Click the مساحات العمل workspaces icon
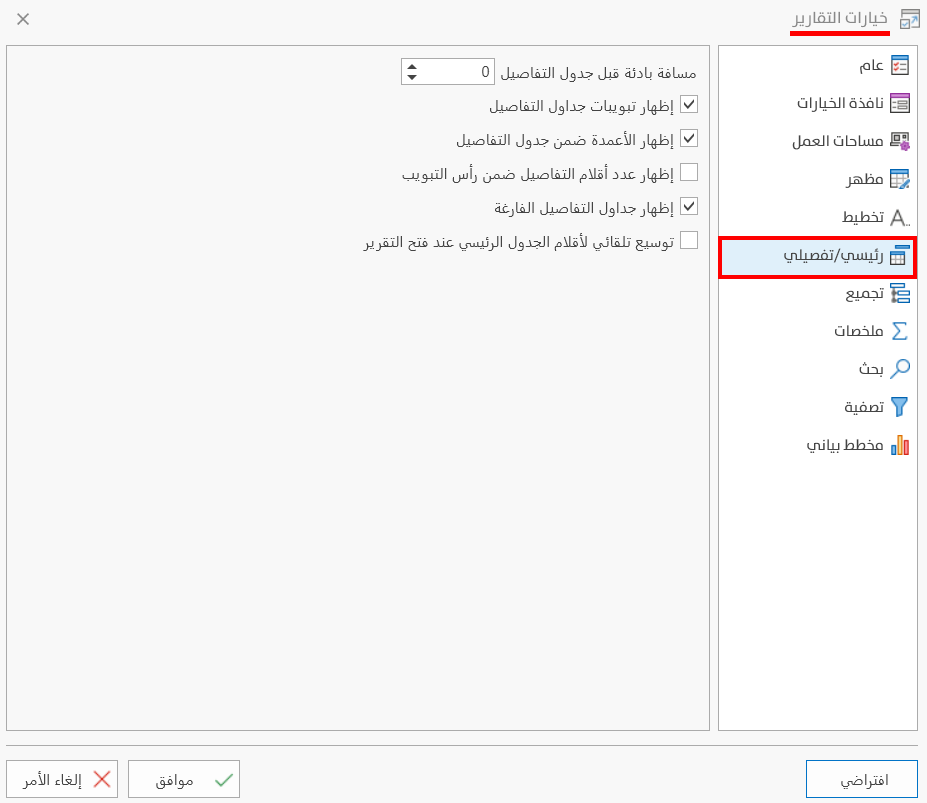Screen dimensions: 927x803 point(901,141)
